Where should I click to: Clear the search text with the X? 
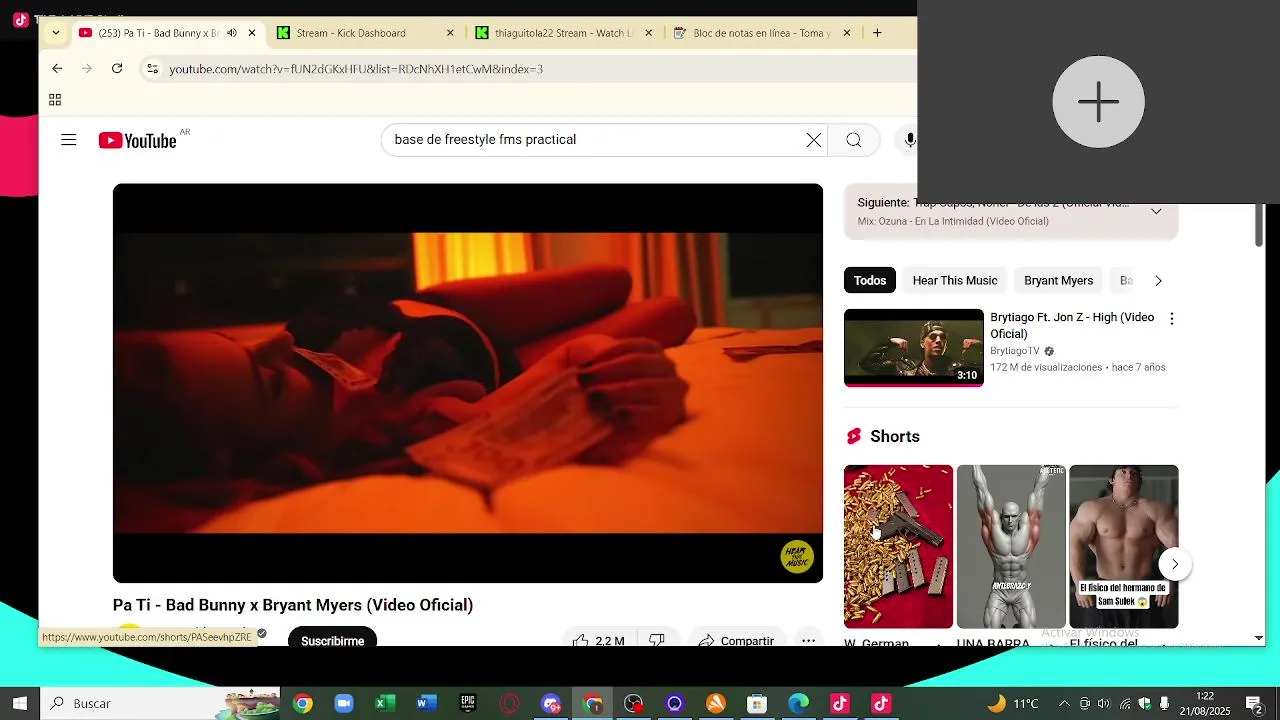[814, 140]
